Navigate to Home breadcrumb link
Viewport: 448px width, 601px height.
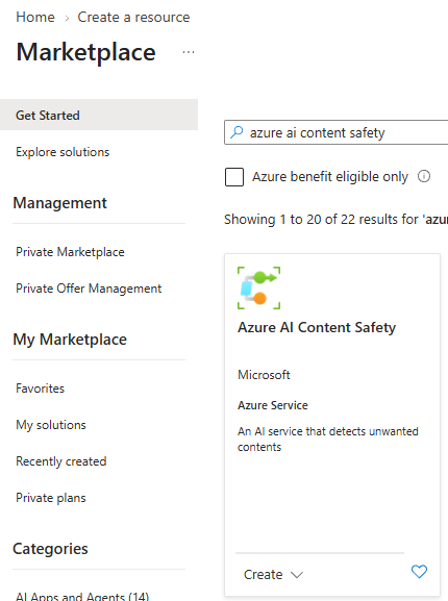[x=35, y=17]
